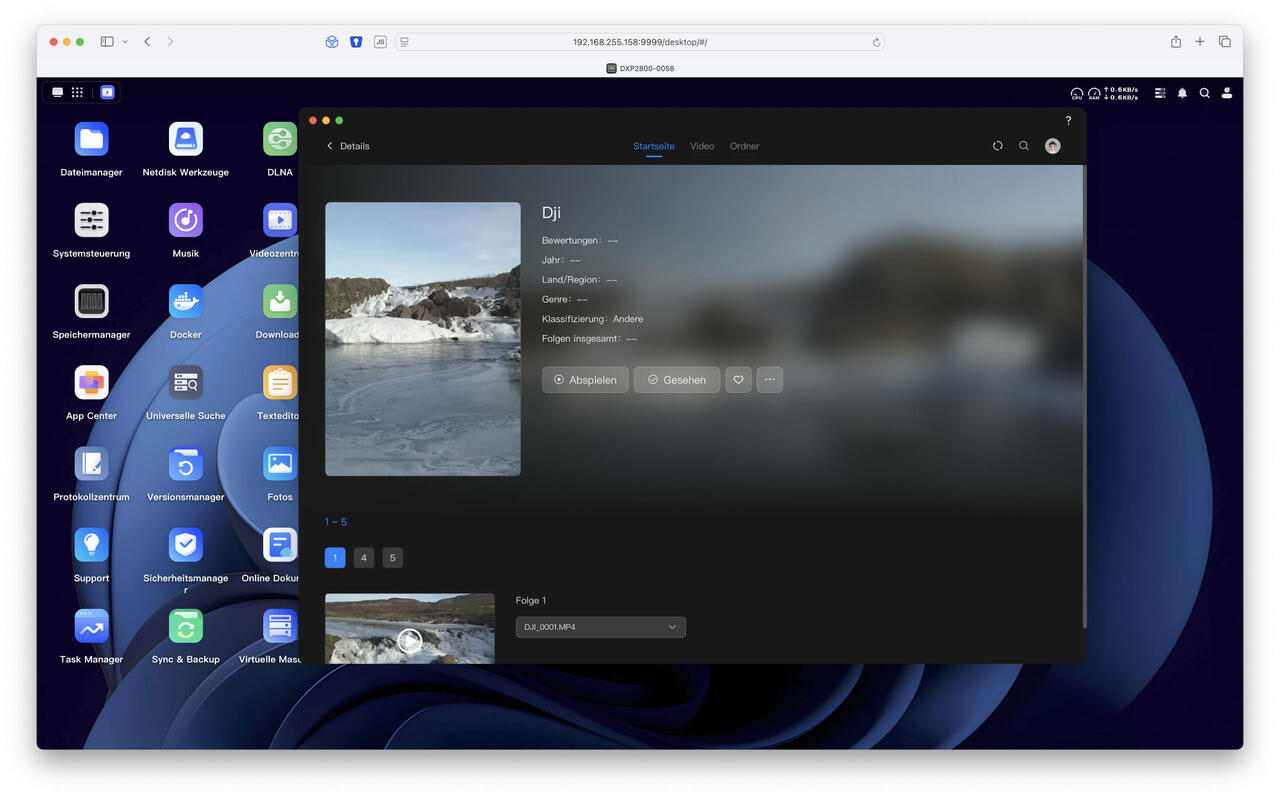Image resolution: width=1280 pixels, height=798 pixels.
Task: Open the Safari share menu
Action: [1176, 42]
